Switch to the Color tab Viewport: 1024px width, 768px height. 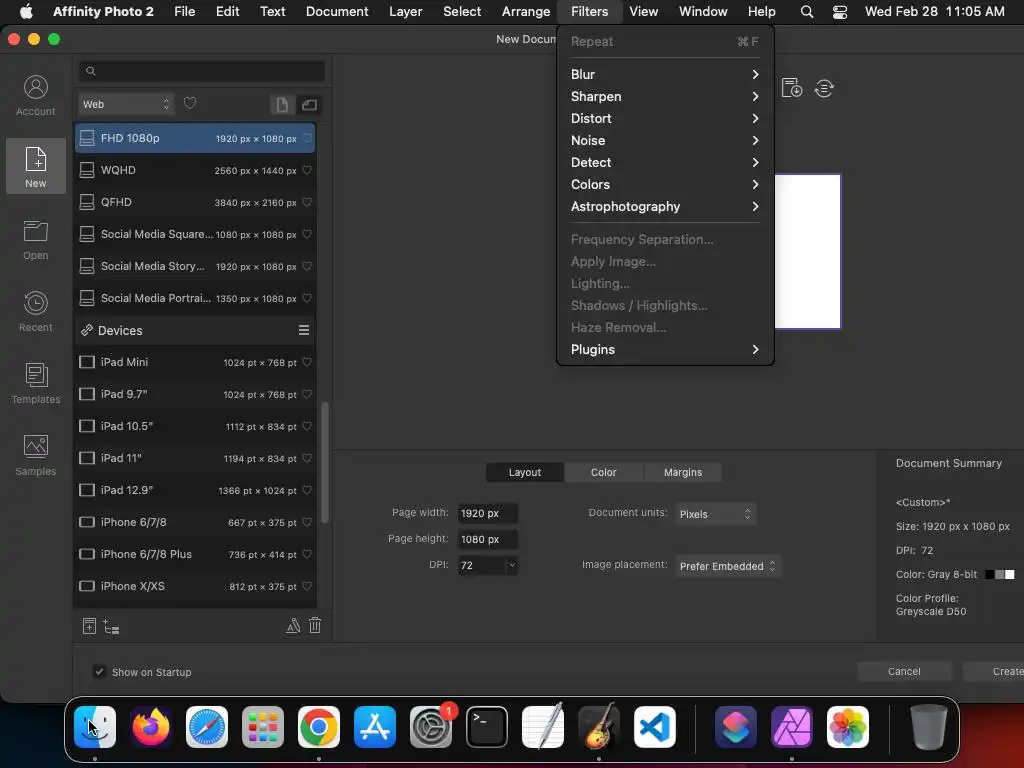coord(603,472)
